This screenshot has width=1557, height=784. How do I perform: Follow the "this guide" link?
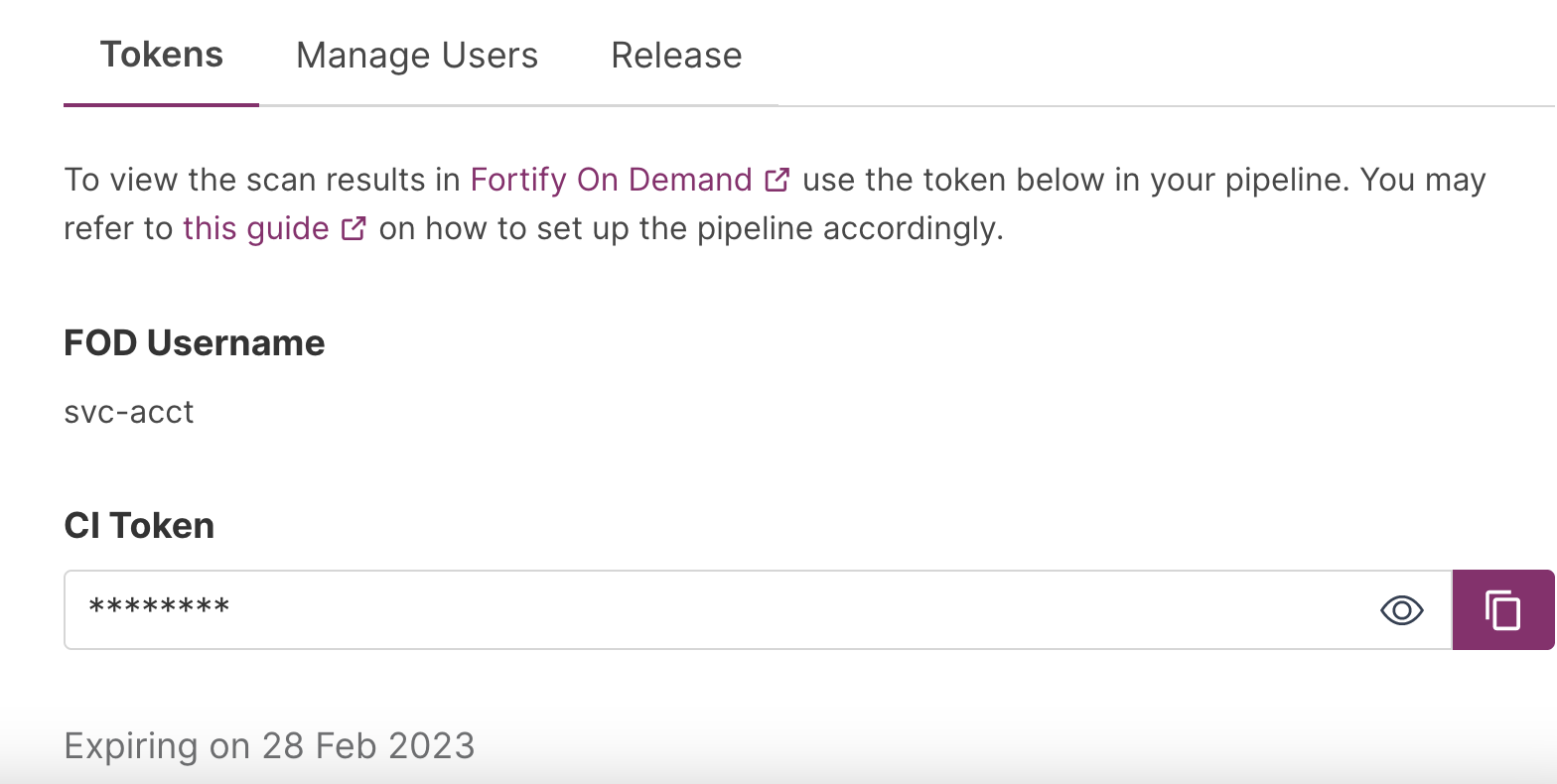[x=255, y=229]
